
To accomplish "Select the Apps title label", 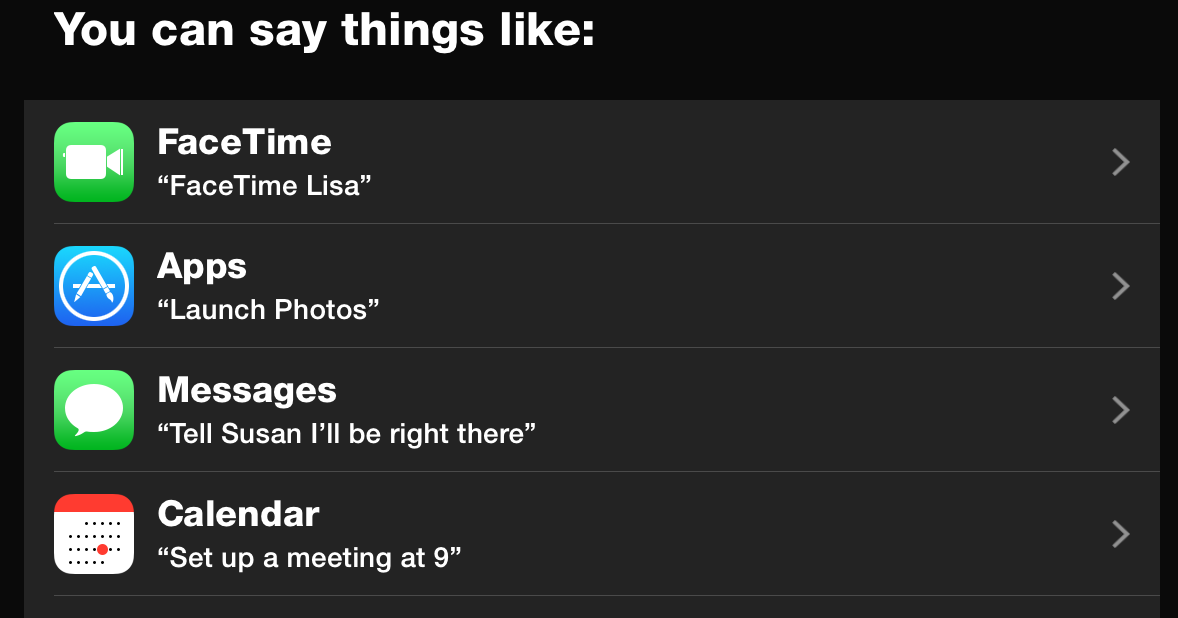I will tap(201, 267).
